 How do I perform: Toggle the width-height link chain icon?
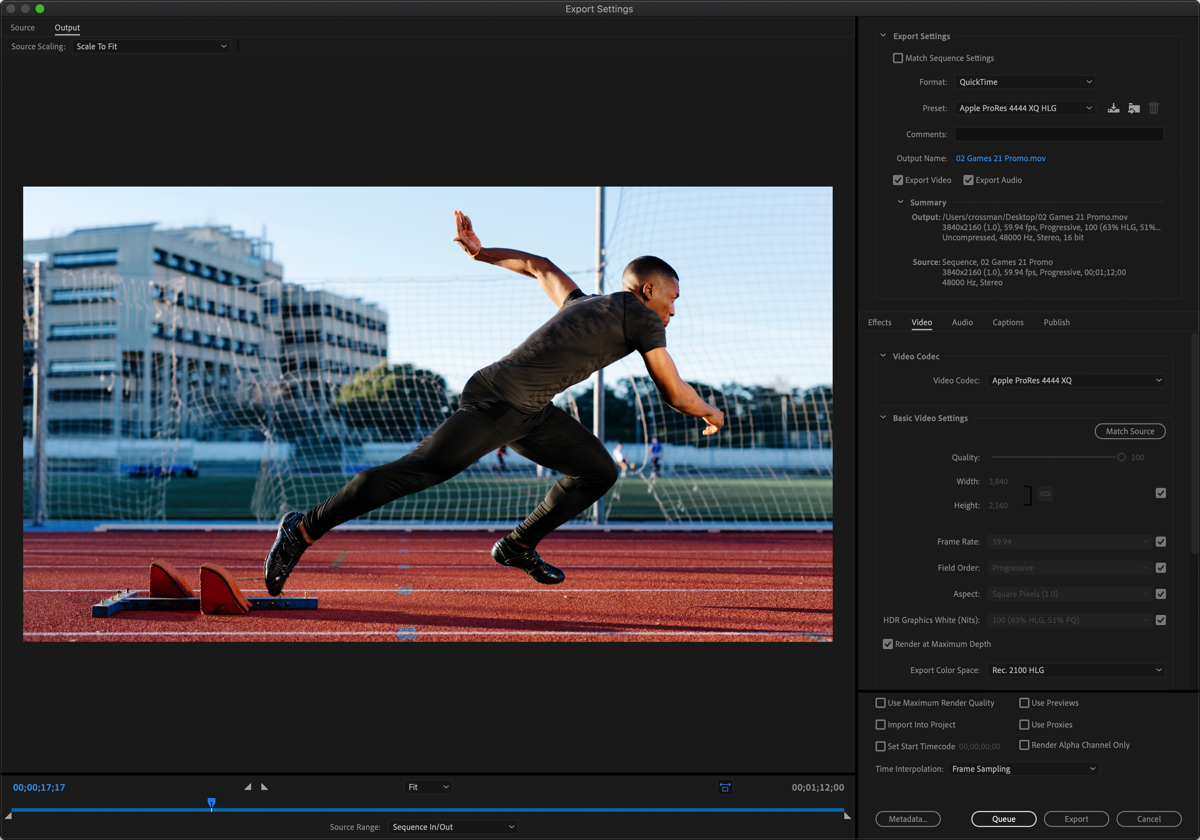click(1045, 494)
